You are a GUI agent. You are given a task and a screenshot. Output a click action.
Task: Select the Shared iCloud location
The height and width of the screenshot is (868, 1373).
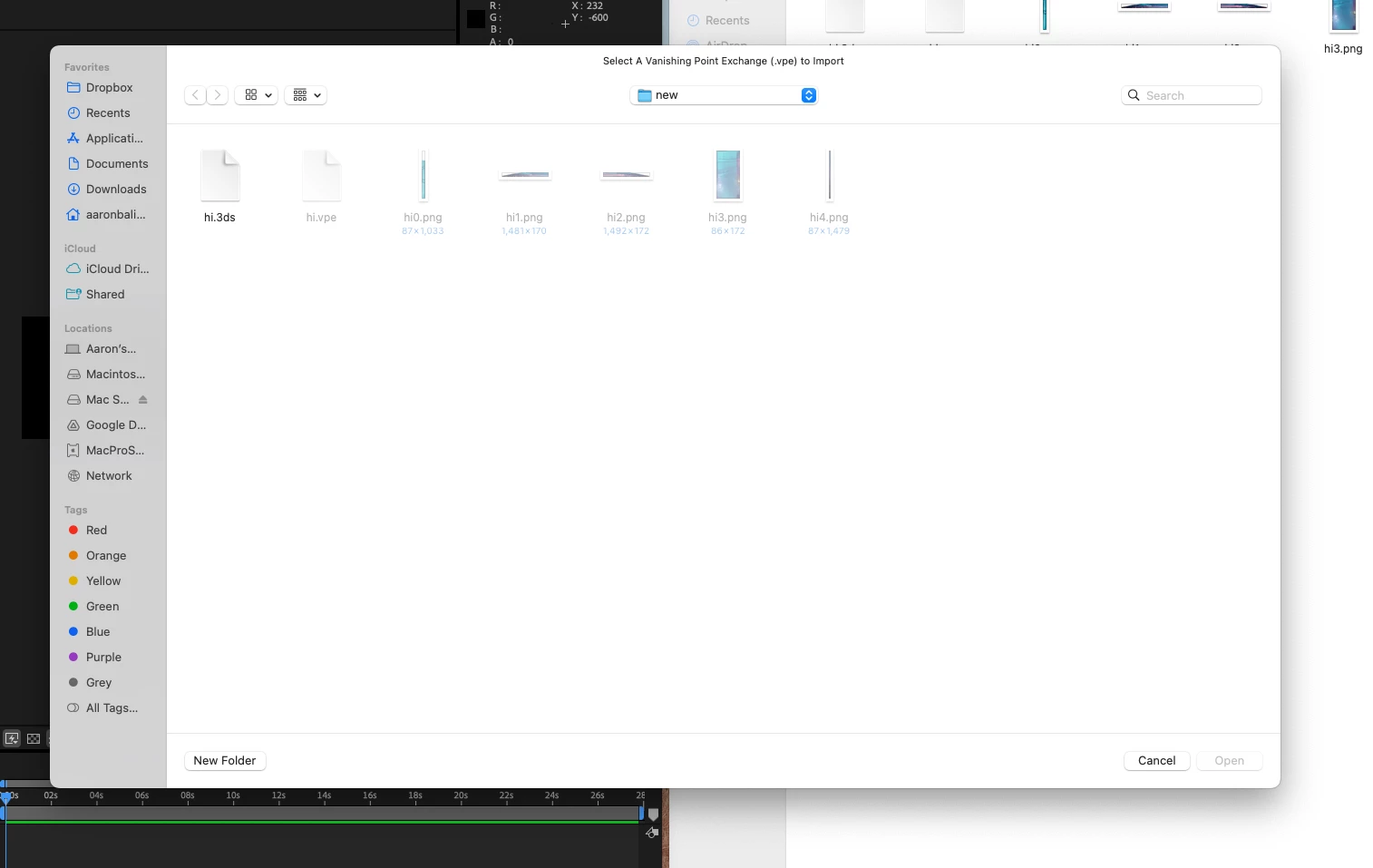coord(95,295)
